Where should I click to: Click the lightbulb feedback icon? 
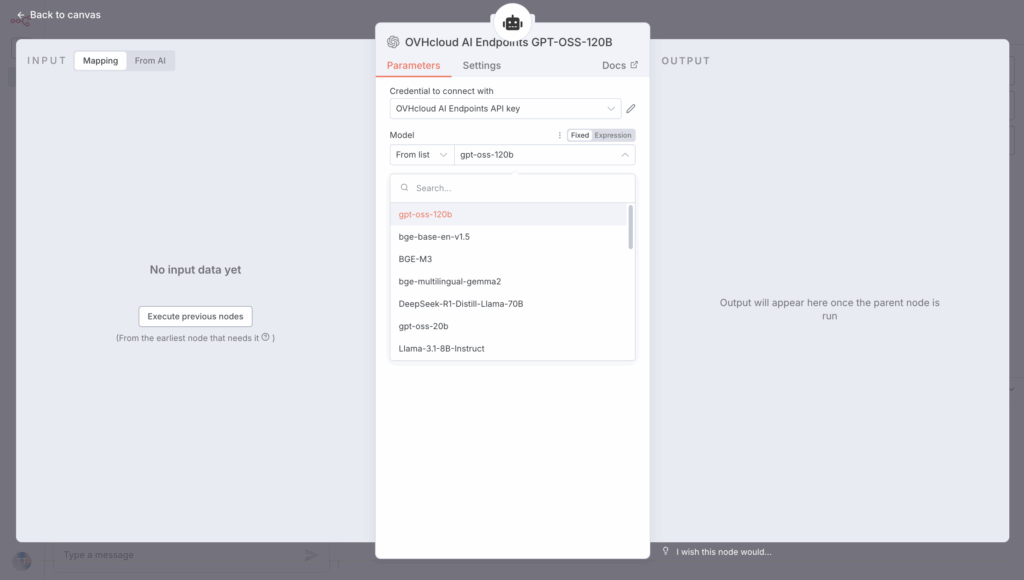[666, 551]
